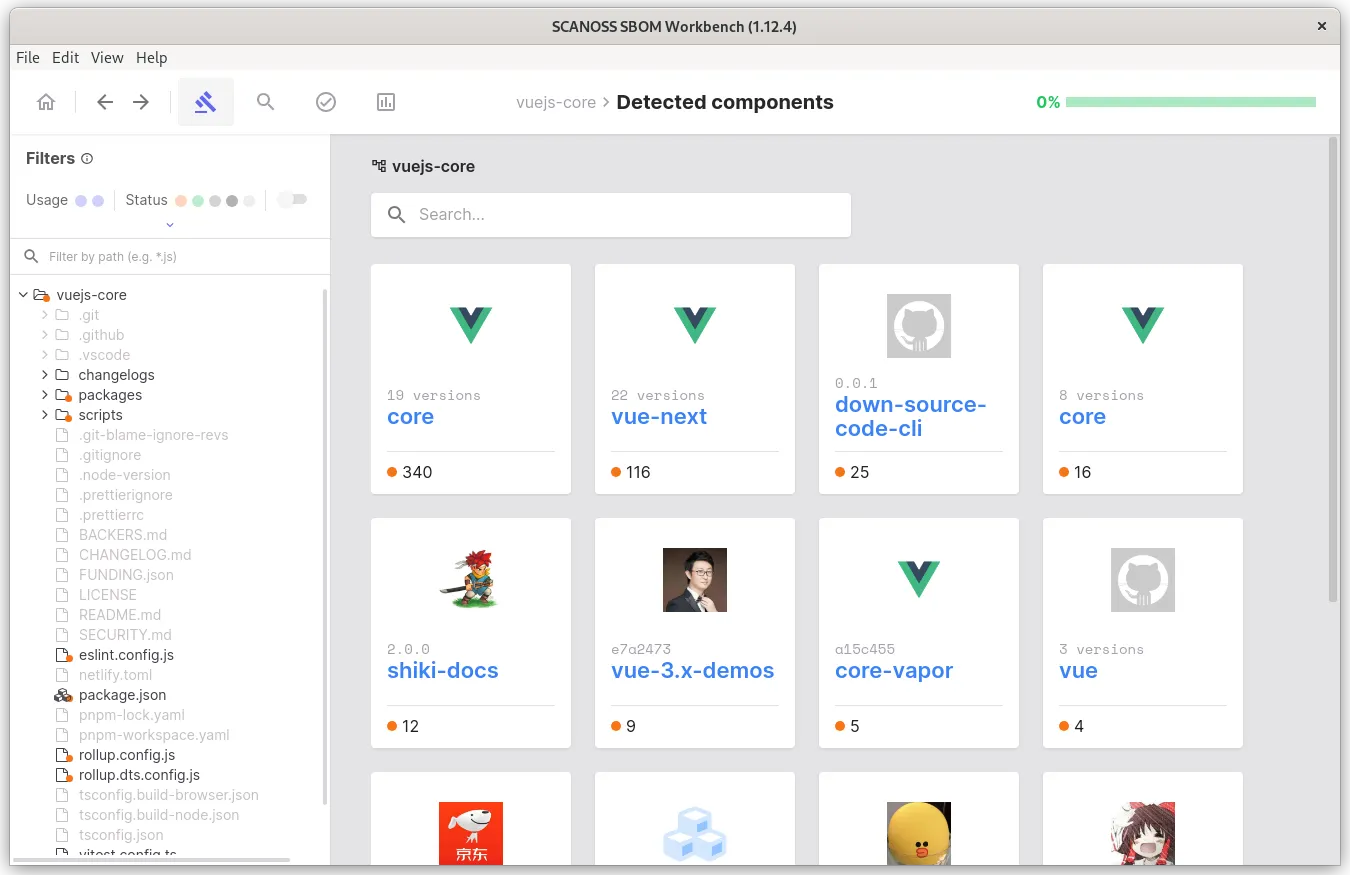This screenshot has height=875, width=1350.
Task: Click the green 0% progress bar
Action: pyautogui.click(x=1190, y=102)
